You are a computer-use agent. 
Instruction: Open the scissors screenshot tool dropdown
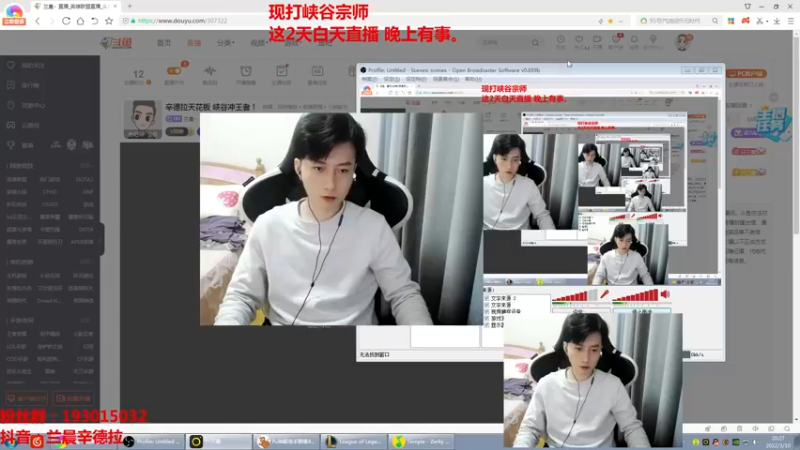coord(762,21)
